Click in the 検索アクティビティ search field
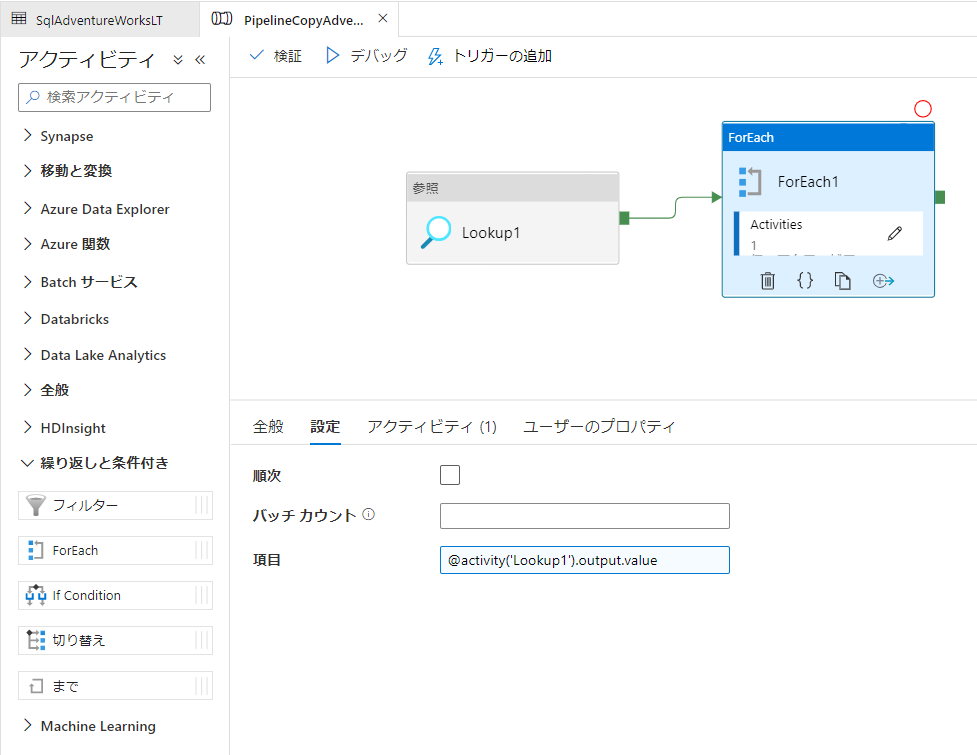 (x=115, y=97)
